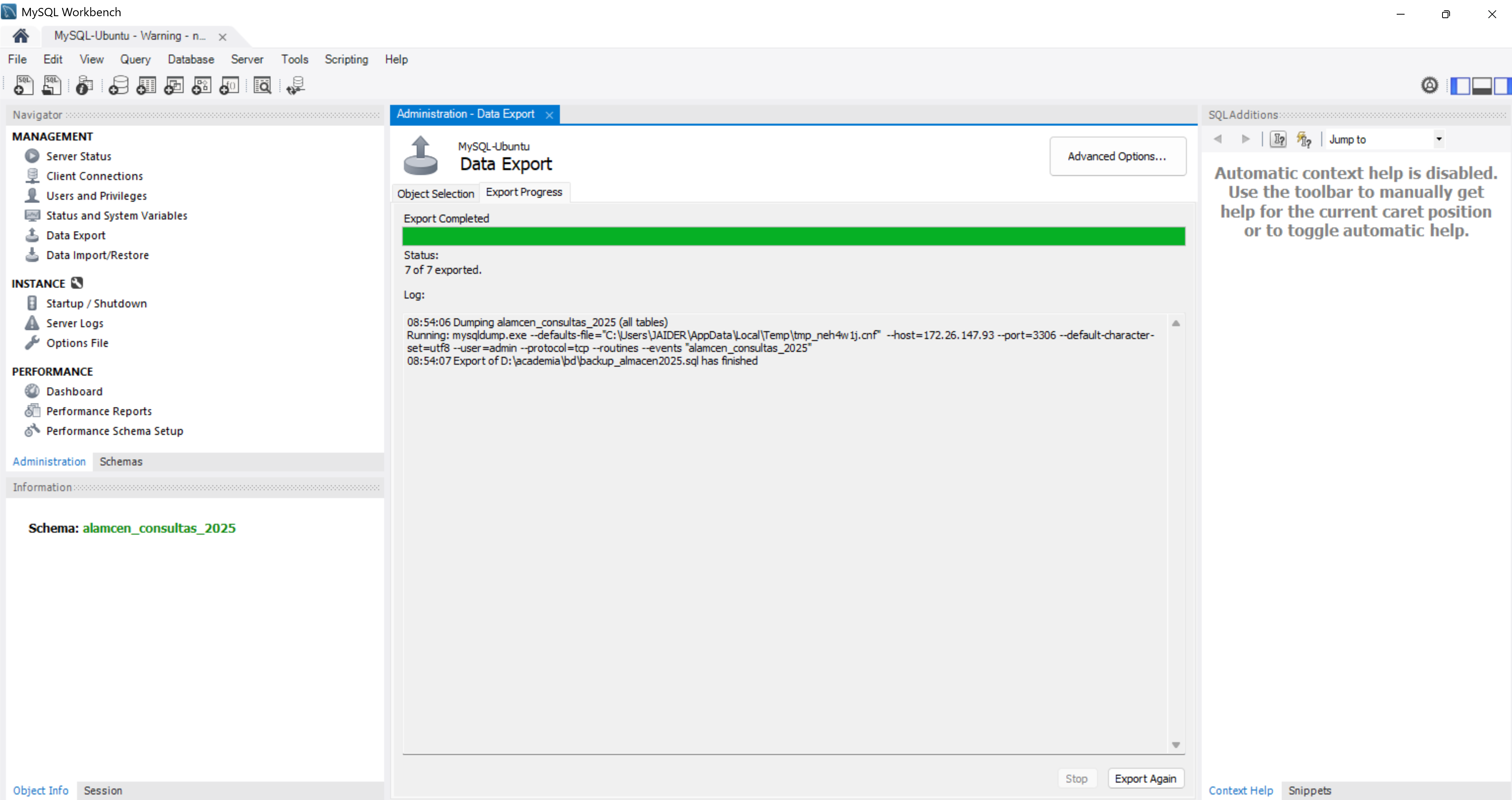Open the object inspector toolbar icon
The image size is (1512, 800).
[x=85, y=85]
